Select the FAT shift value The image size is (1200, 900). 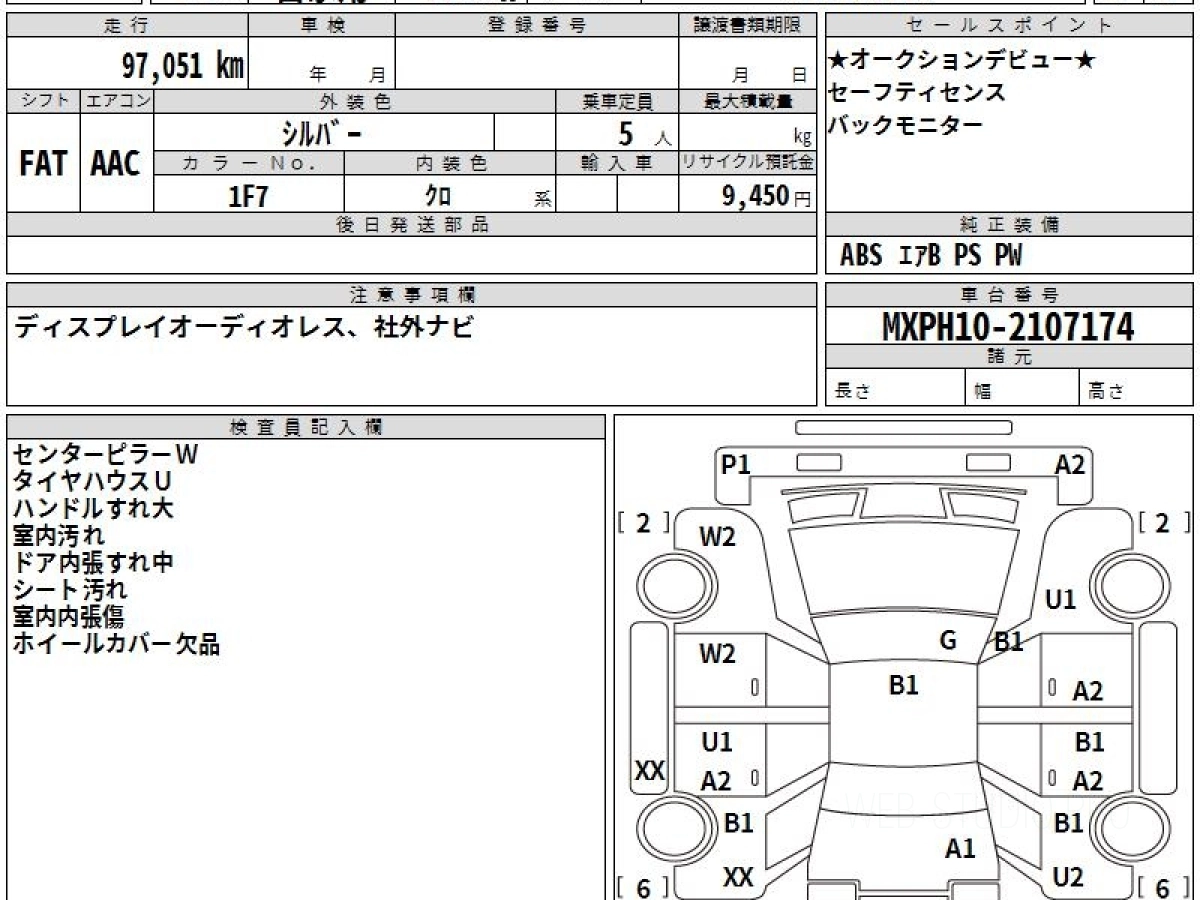[x=43, y=164]
